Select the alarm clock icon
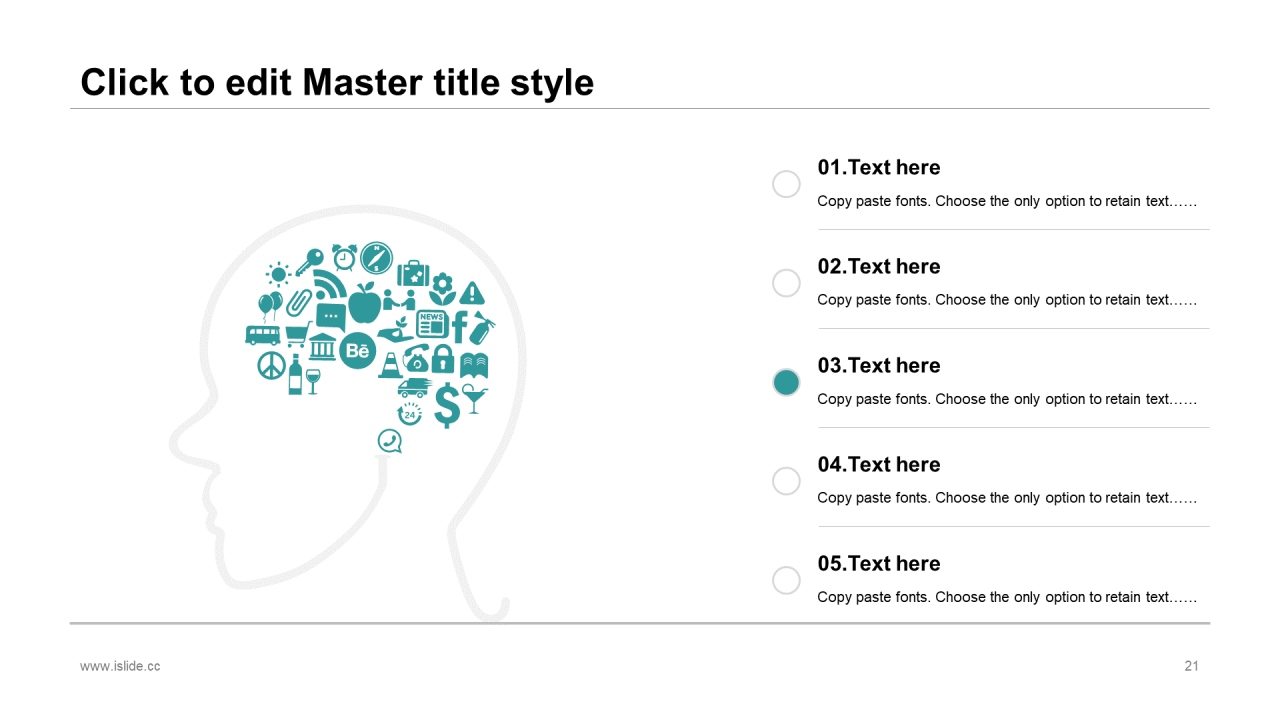The width and height of the screenshot is (1280, 720). pyautogui.click(x=345, y=257)
